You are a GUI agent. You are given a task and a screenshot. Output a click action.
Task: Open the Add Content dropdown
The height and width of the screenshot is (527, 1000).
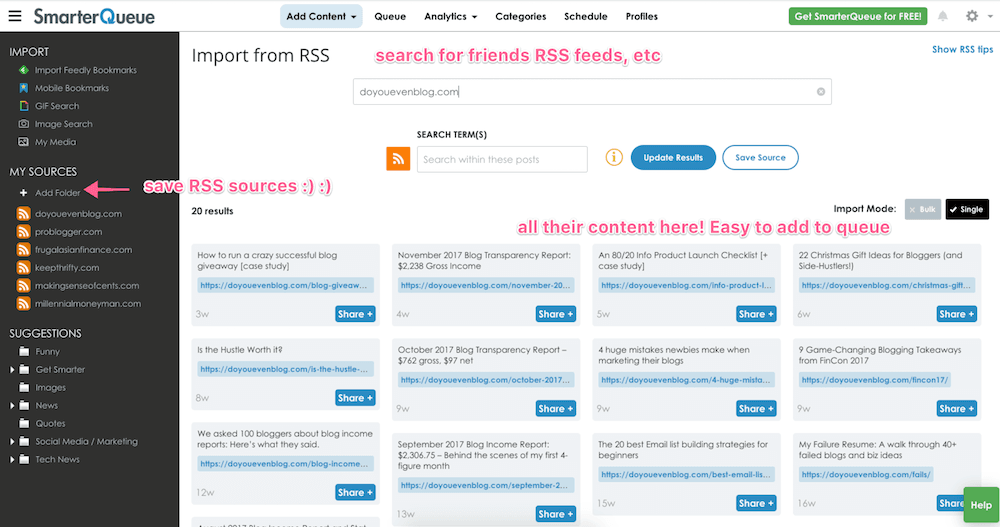321,17
